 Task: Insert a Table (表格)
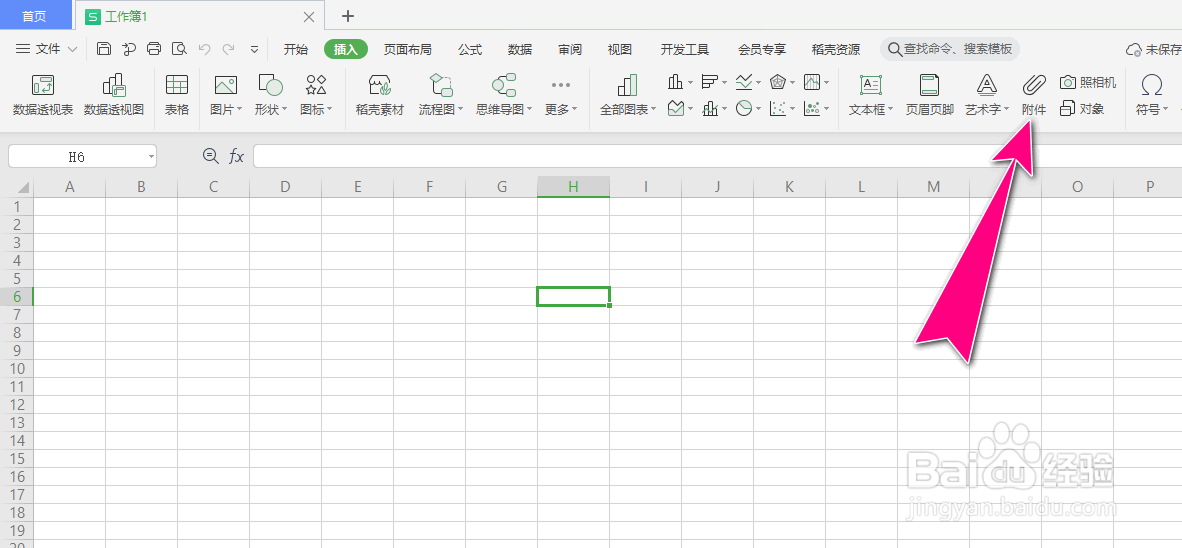pyautogui.click(x=177, y=95)
